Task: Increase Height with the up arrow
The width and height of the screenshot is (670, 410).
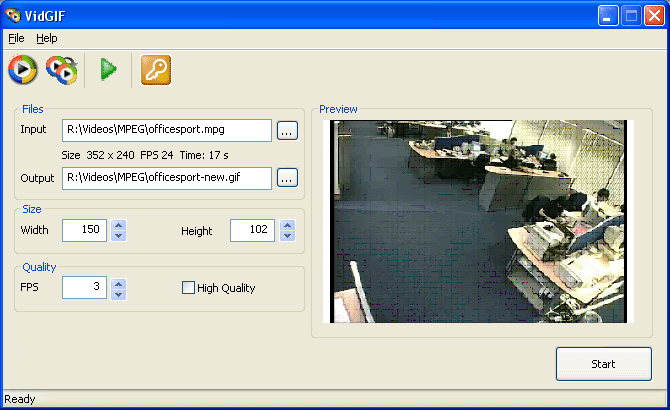Action: point(287,225)
